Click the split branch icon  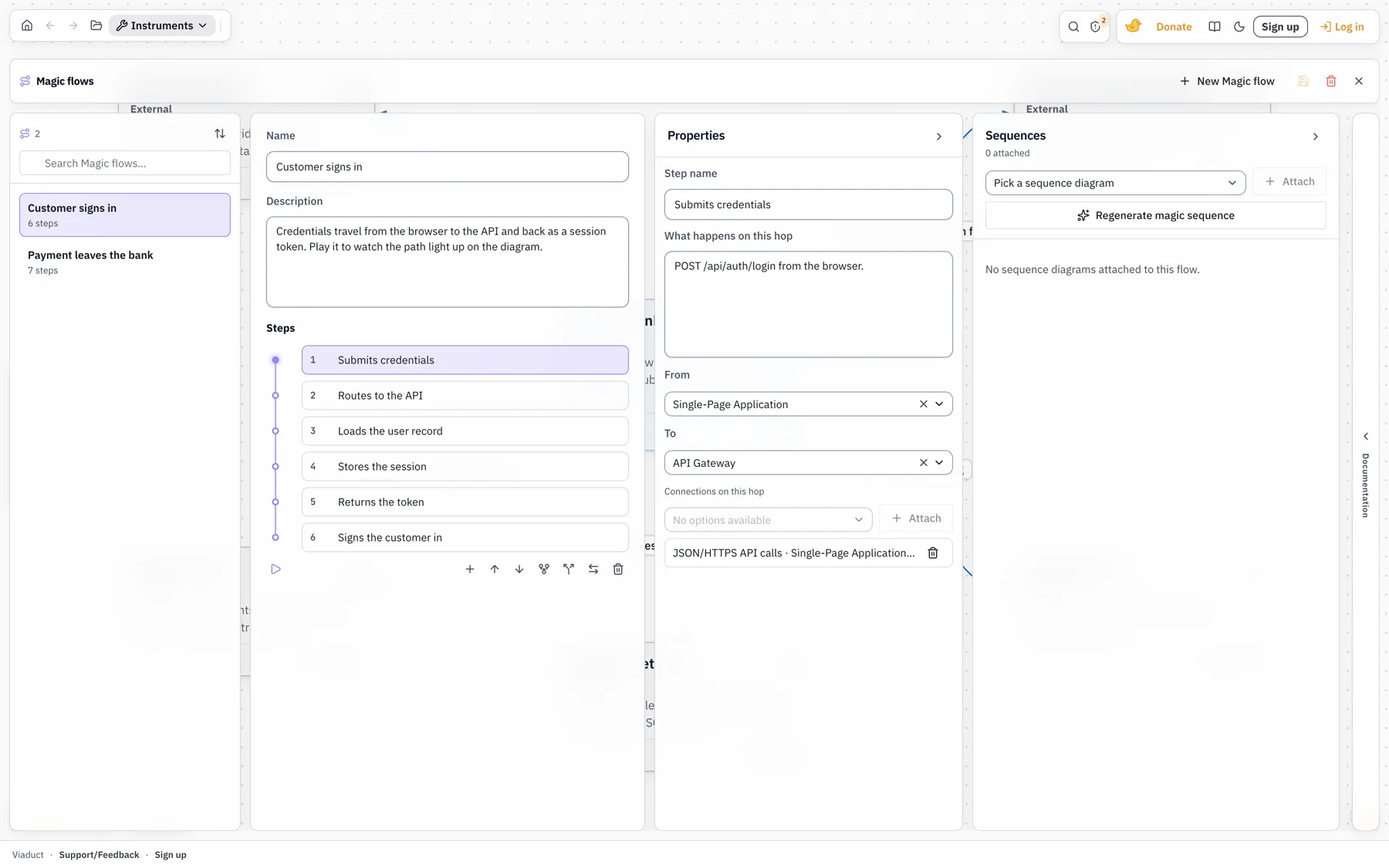click(x=569, y=569)
